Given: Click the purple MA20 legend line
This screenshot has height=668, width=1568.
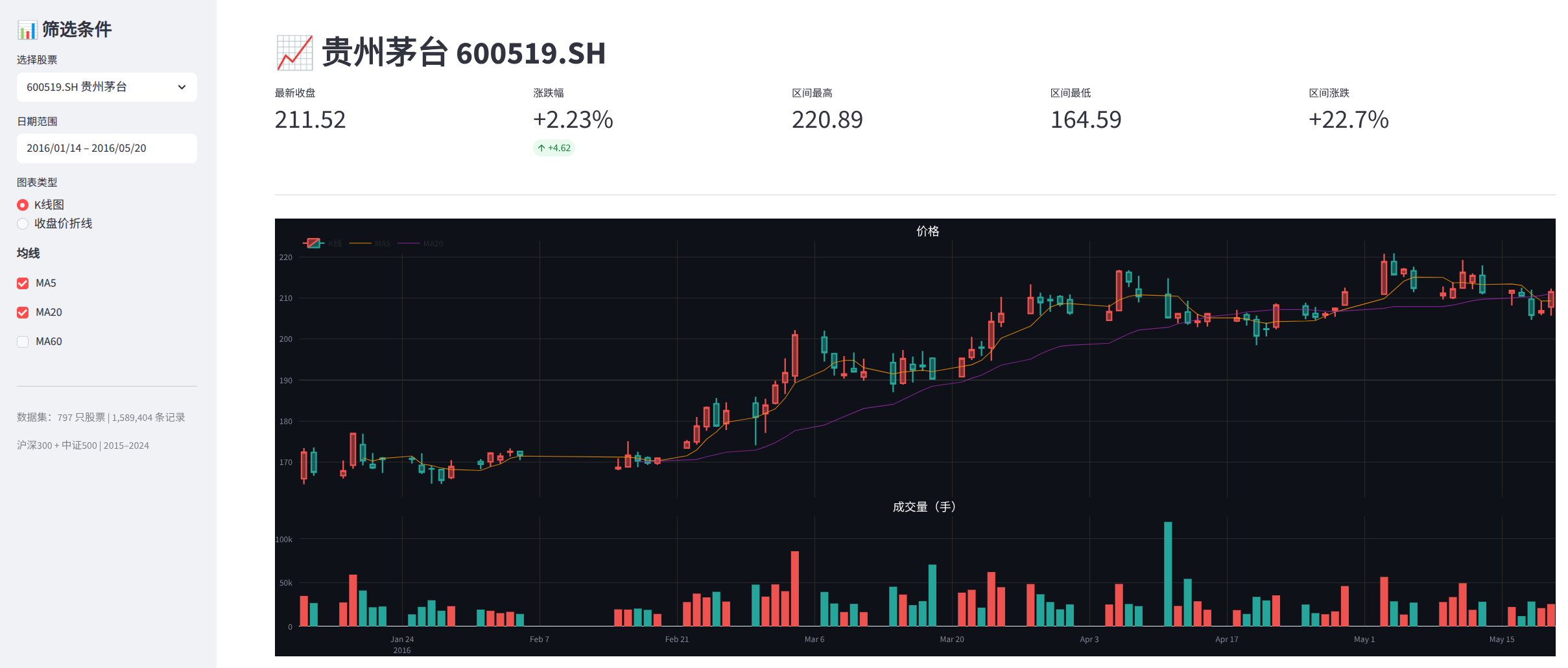Looking at the screenshot, I should tap(409, 243).
